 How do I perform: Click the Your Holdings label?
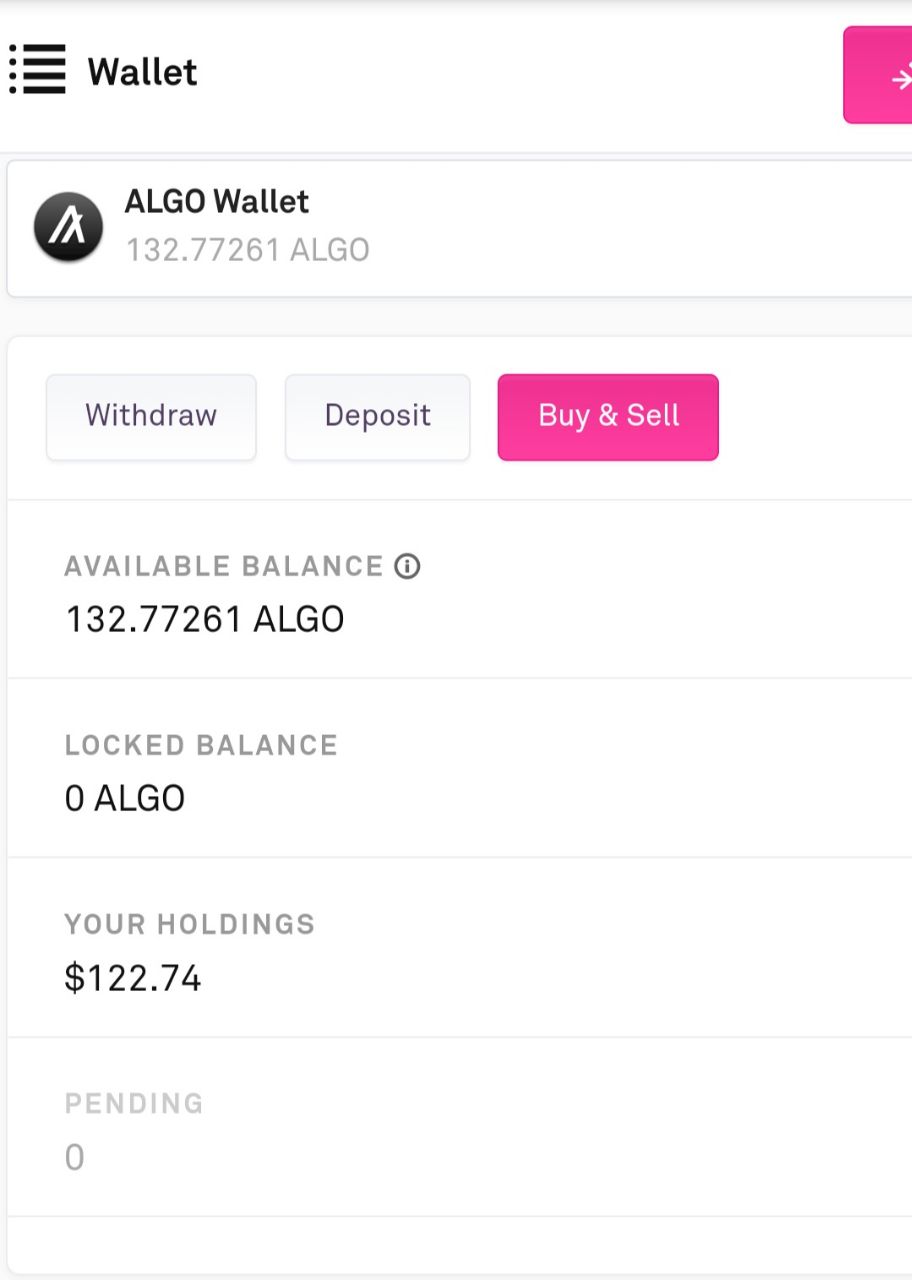[190, 925]
